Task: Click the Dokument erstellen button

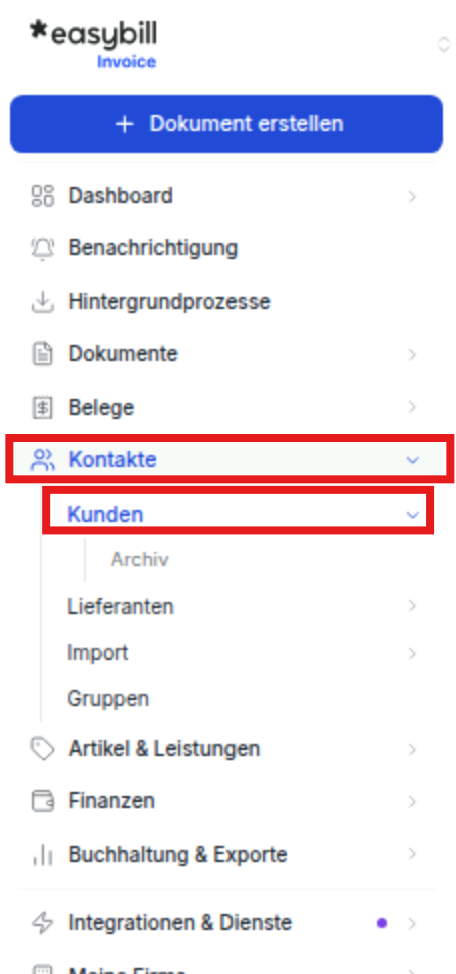Action: pos(226,124)
